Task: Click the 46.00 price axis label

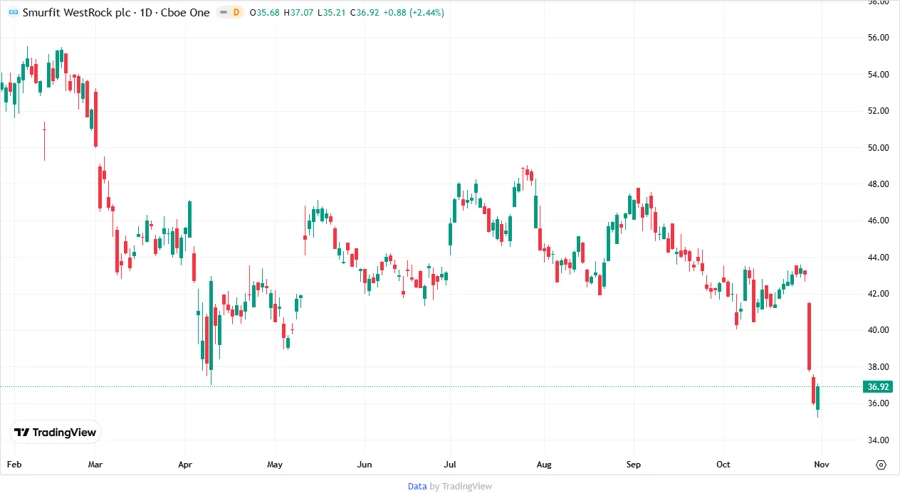Action: tap(878, 220)
